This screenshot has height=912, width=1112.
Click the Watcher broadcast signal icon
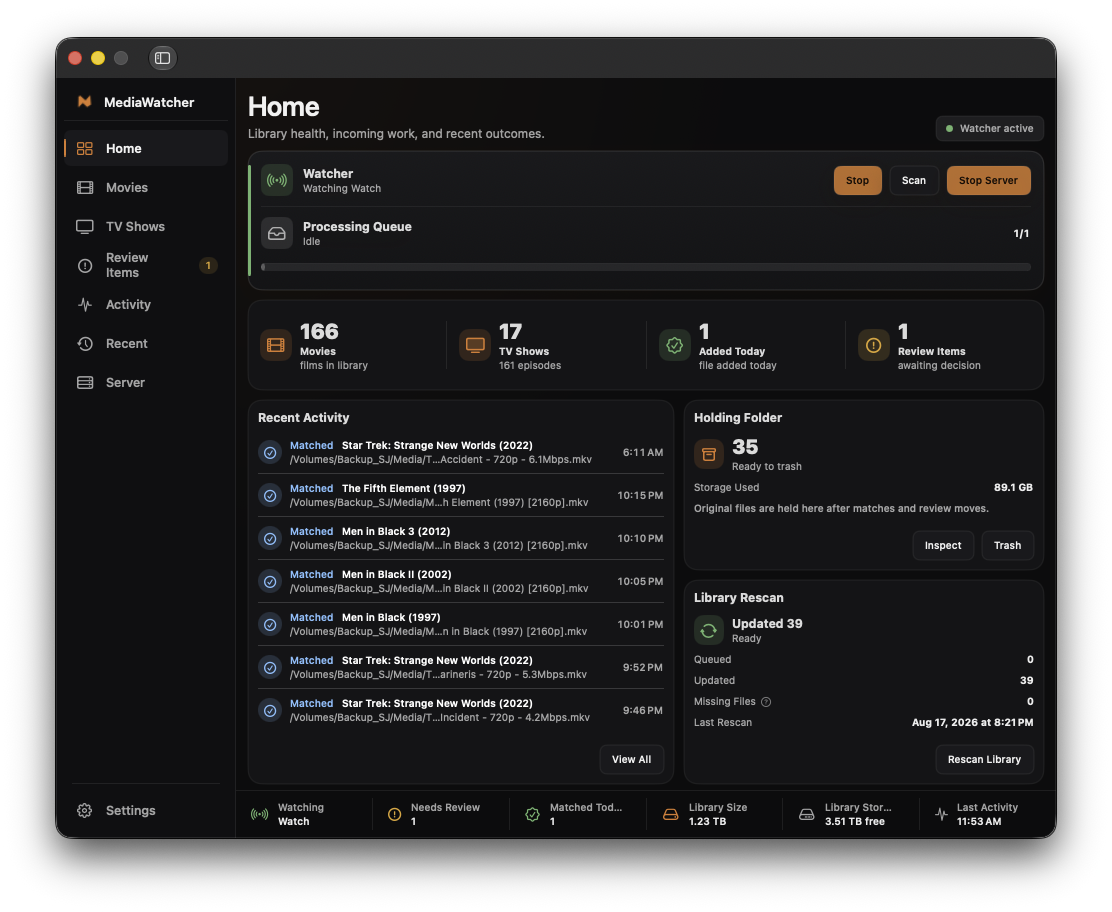pos(277,180)
